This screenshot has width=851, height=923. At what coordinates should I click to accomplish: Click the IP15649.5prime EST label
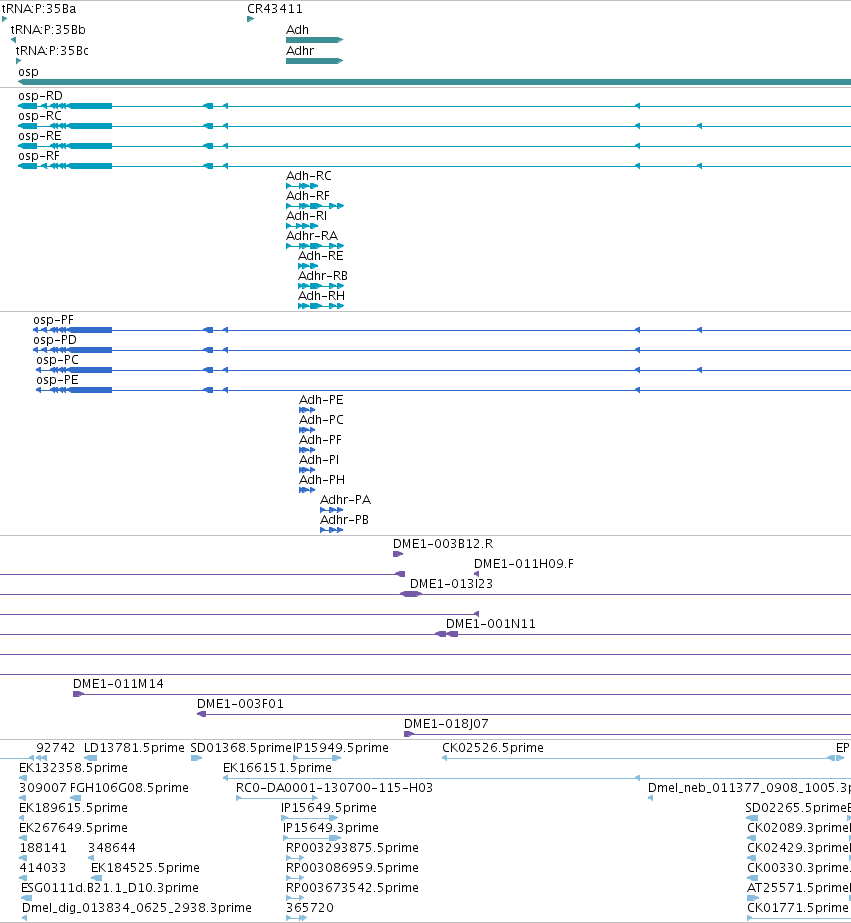(x=329, y=808)
